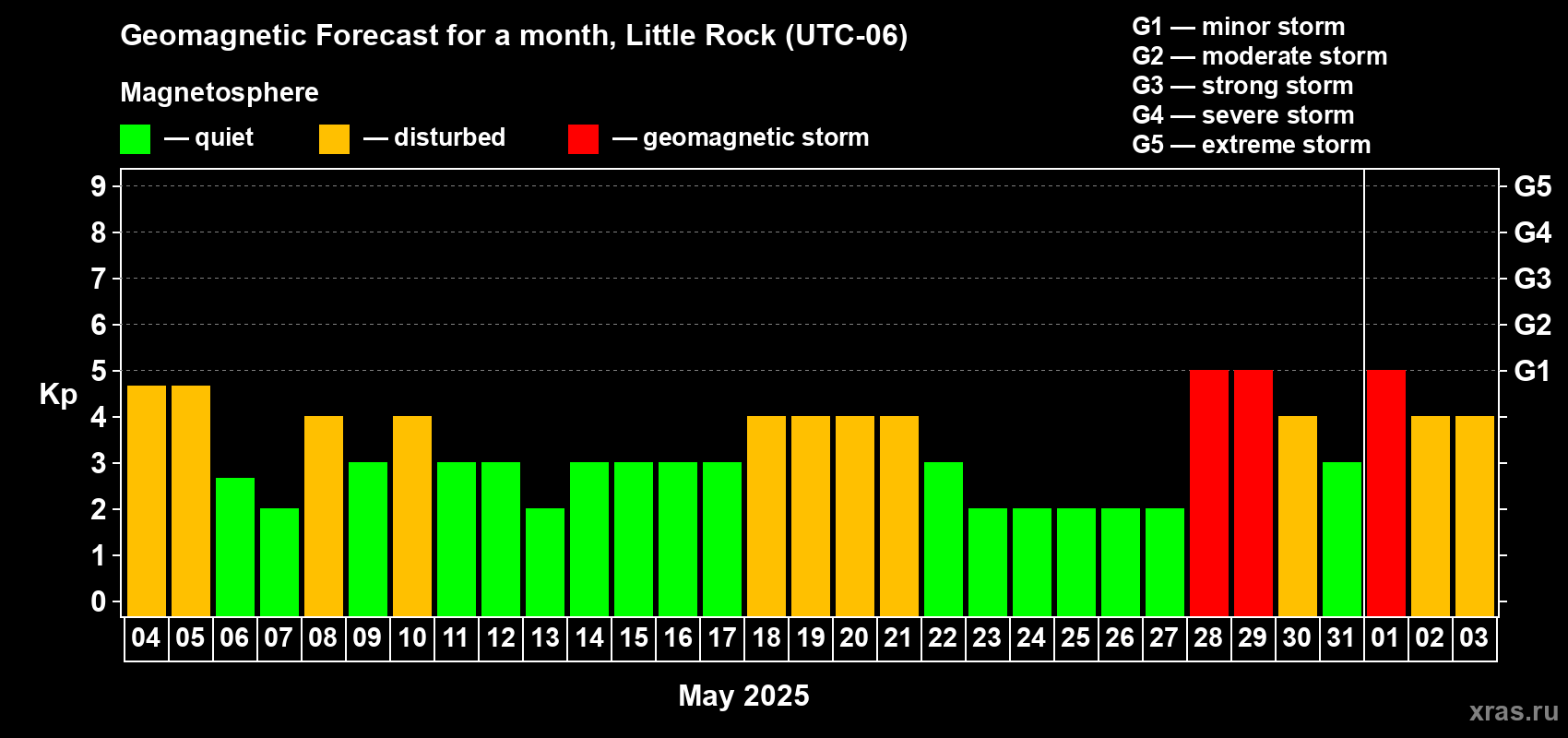The width and height of the screenshot is (1568, 738).
Task: Select the red bar for June 01
Action: pyautogui.click(x=1386, y=494)
